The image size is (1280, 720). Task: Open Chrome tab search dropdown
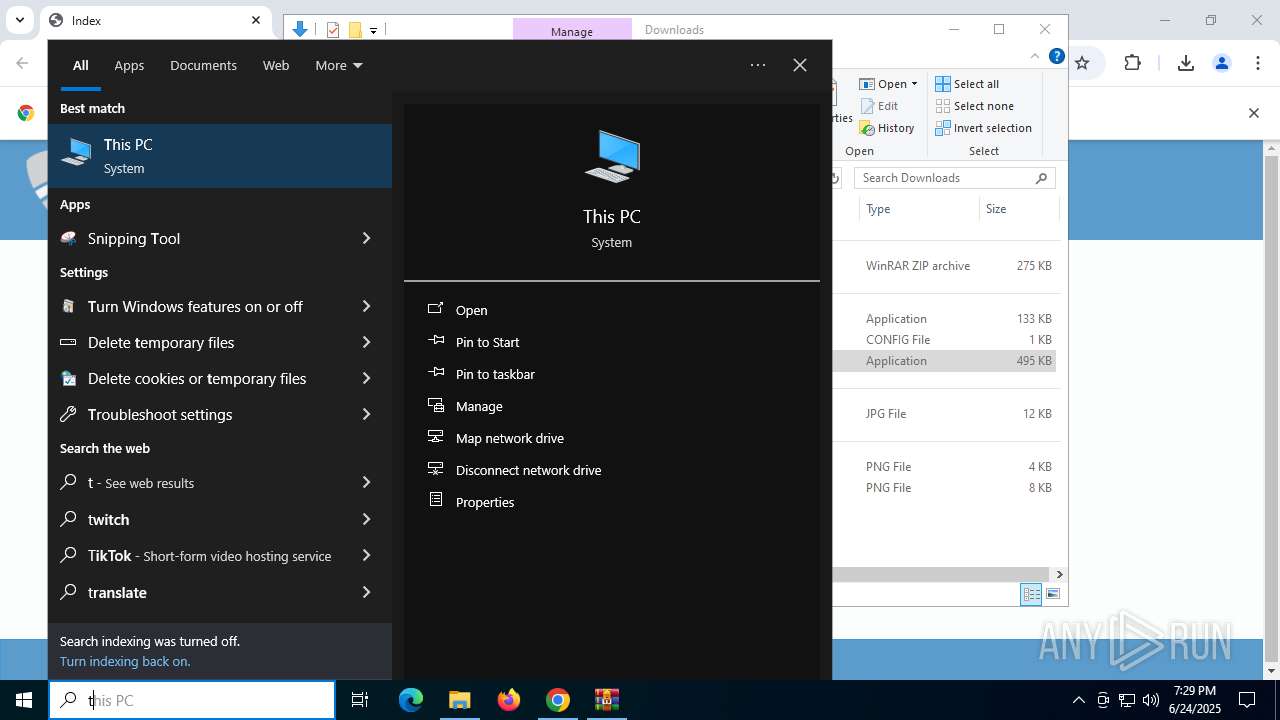pyautogui.click(x=19, y=20)
